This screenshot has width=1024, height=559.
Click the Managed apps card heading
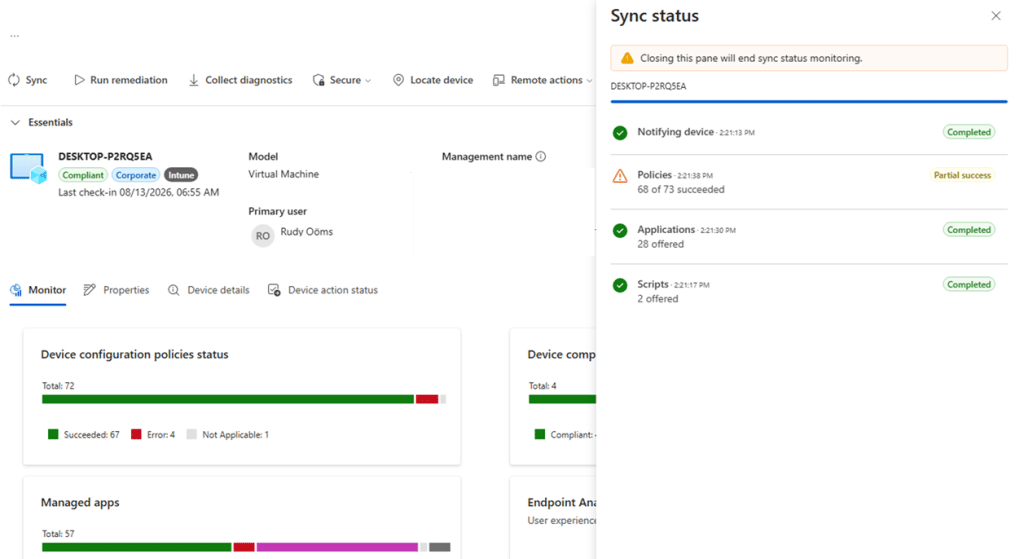pyautogui.click(x=80, y=502)
